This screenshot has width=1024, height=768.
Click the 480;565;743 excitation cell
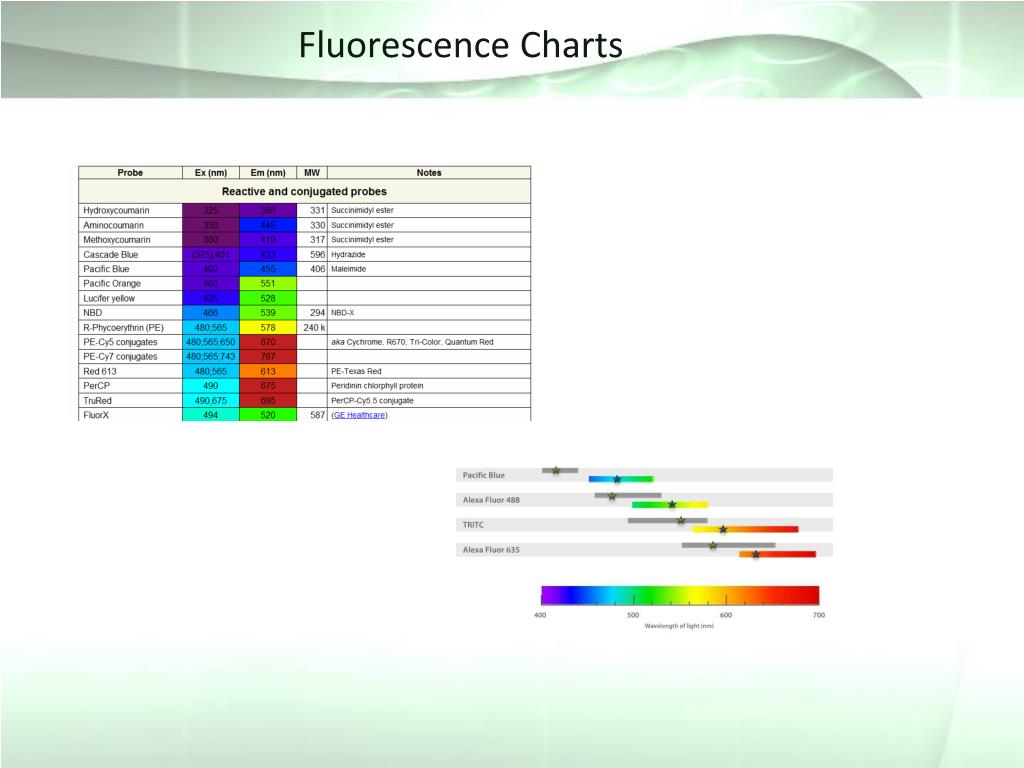tap(211, 357)
